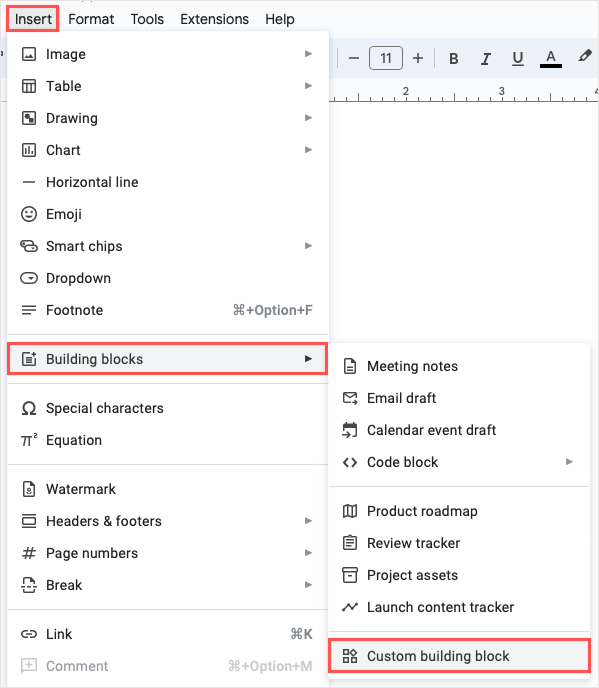Expand the Smart chips submenu
Viewport: 599px width, 688px height.
point(168,246)
